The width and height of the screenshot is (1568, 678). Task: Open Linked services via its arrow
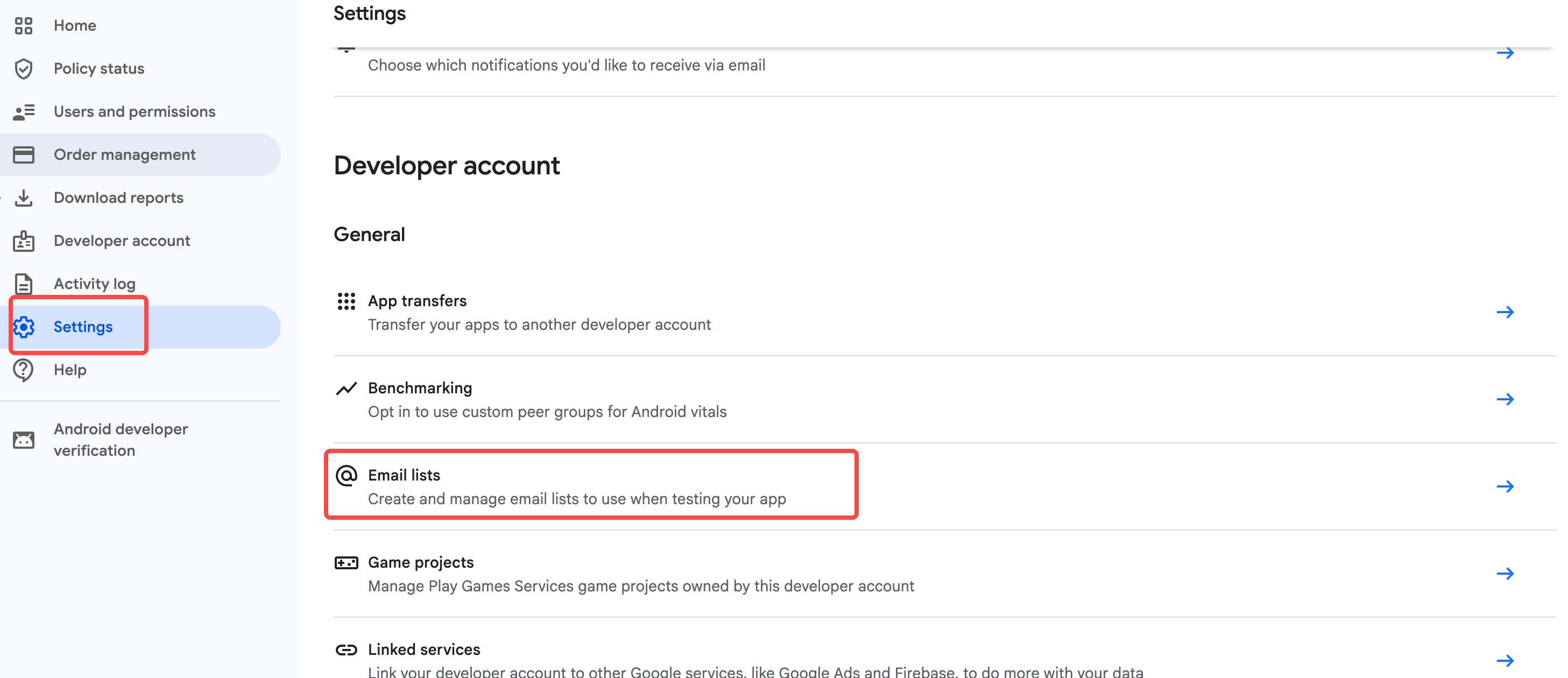(1505, 660)
